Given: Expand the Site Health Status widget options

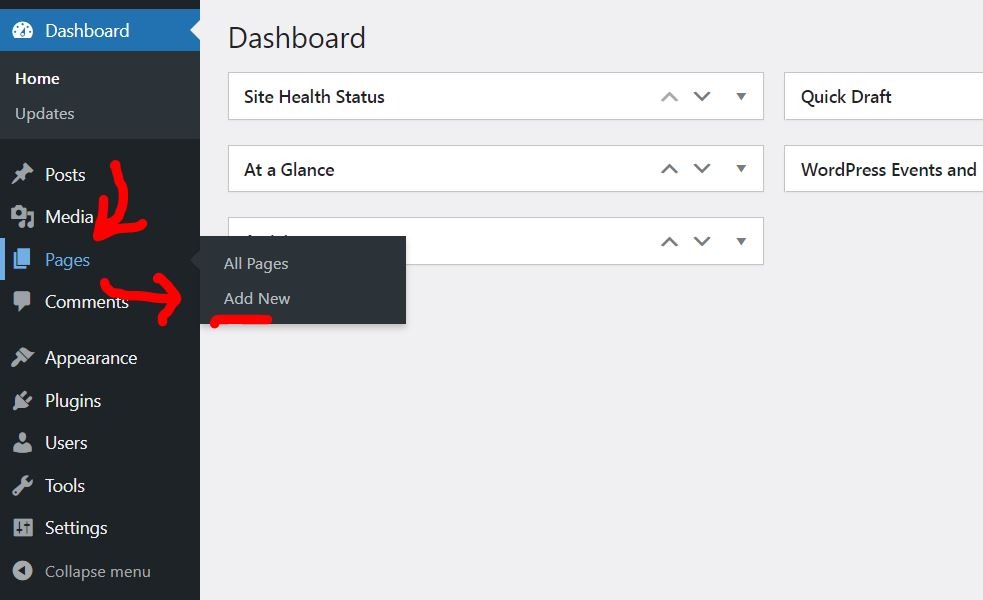Looking at the screenshot, I should pyautogui.click(x=740, y=96).
